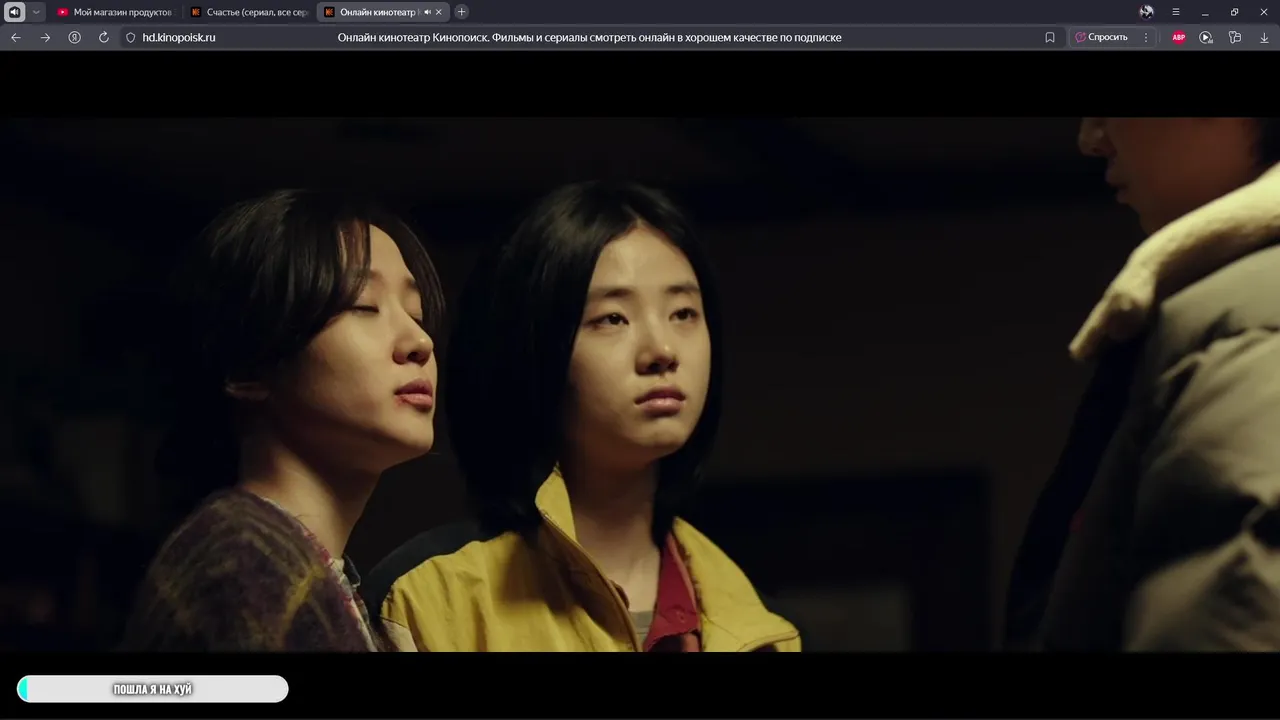The image size is (1280, 720).
Task: Click the video frame to pause playback
Action: 640,385
